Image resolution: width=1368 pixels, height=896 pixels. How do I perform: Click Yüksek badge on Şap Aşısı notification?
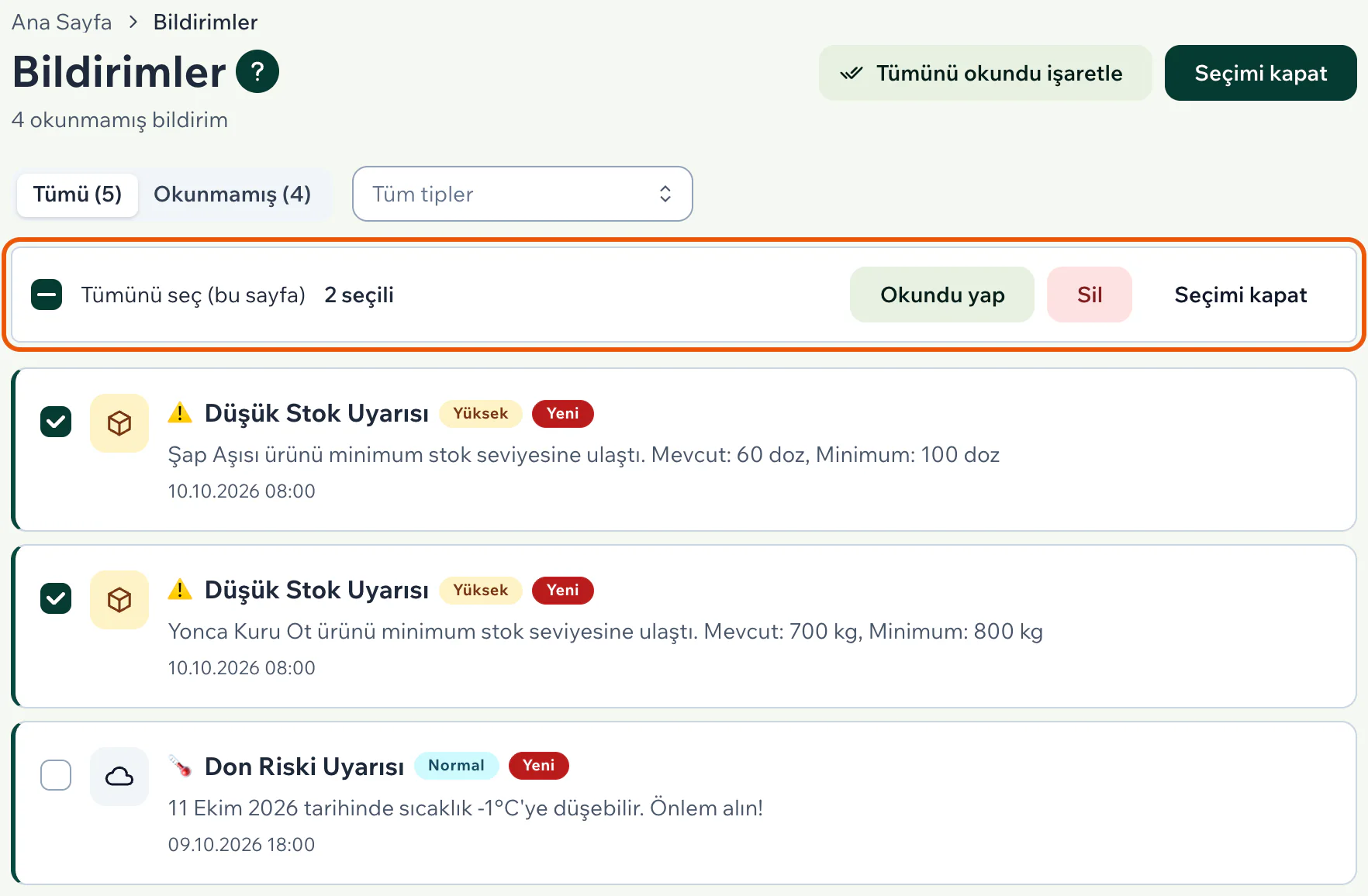point(481,413)
